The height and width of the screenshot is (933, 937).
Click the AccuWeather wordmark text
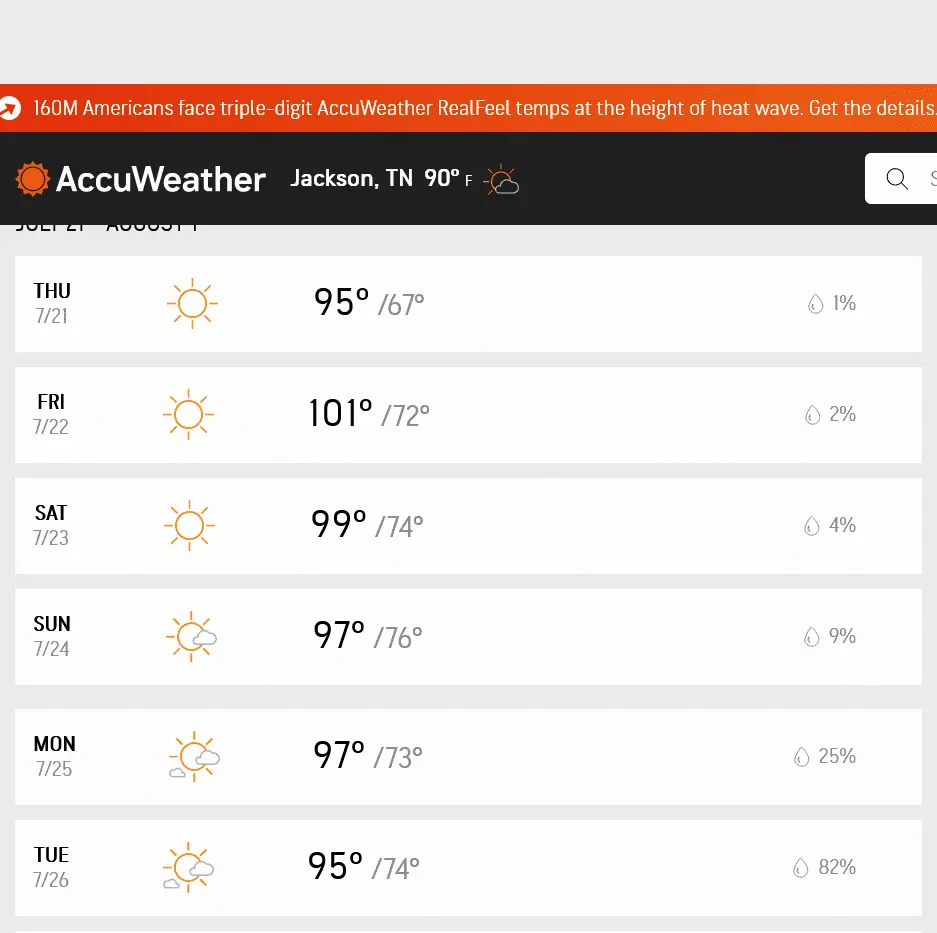[x=161, y=179]
